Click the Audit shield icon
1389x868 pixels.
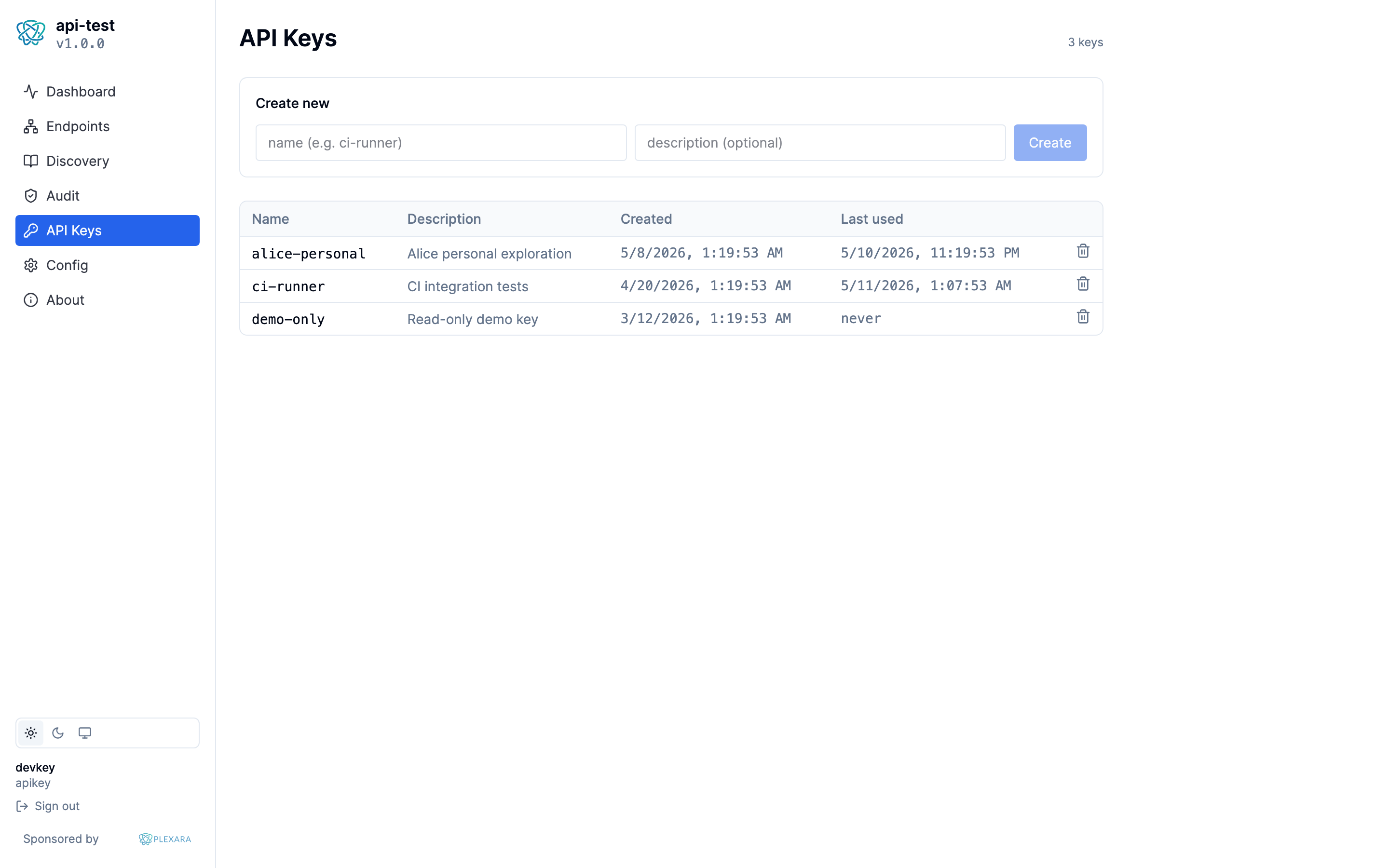(31, 196)
